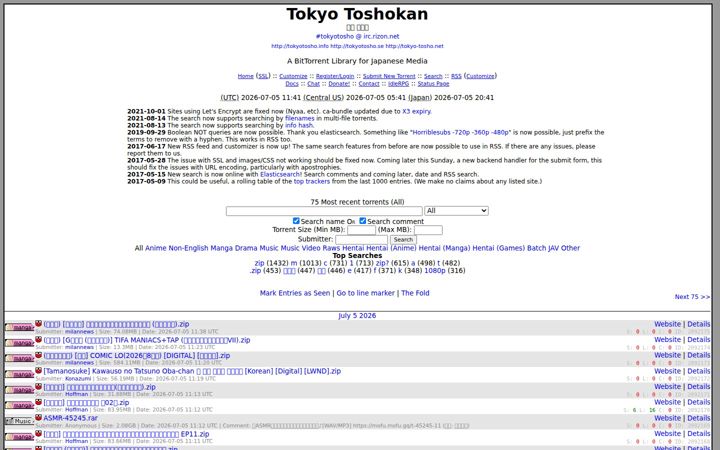This screenshot has height=450, width=720.
Task: Open the Chat link
Action: pyautogui.click(x=314, y=84)
